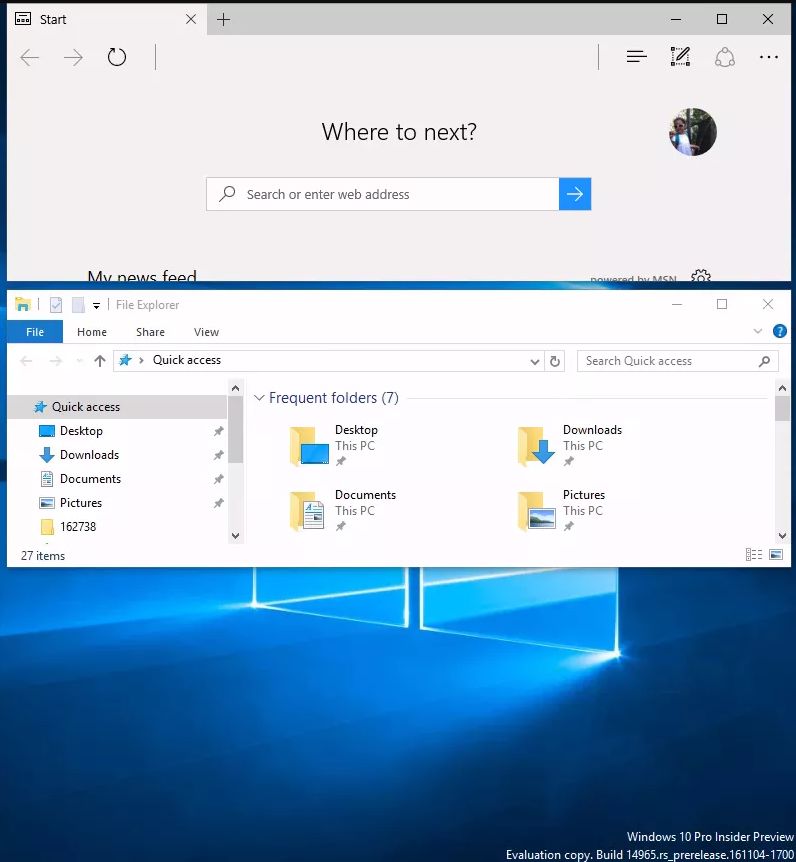Click File Explorer Up arrow
Image resolution: width=796 pixels, height=862 pixels.
(x=100, y=361)
